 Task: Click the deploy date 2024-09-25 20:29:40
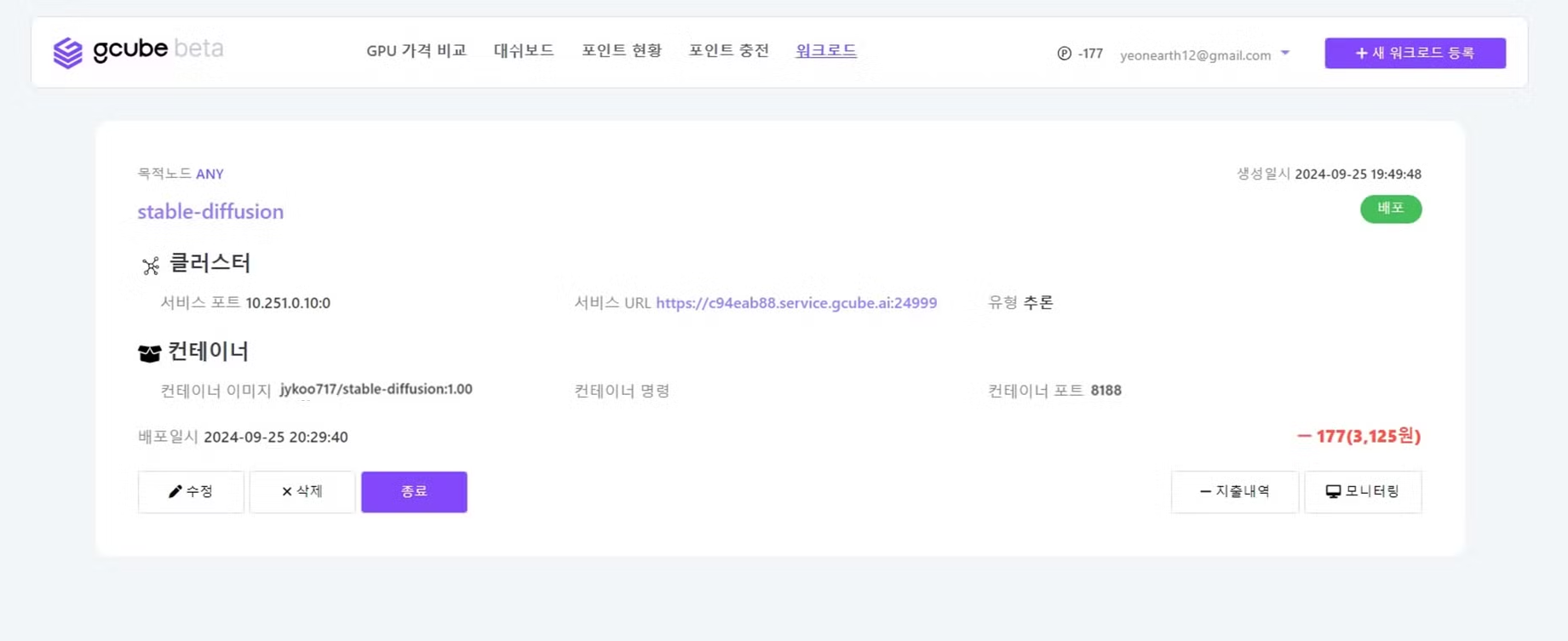point(276,437)
